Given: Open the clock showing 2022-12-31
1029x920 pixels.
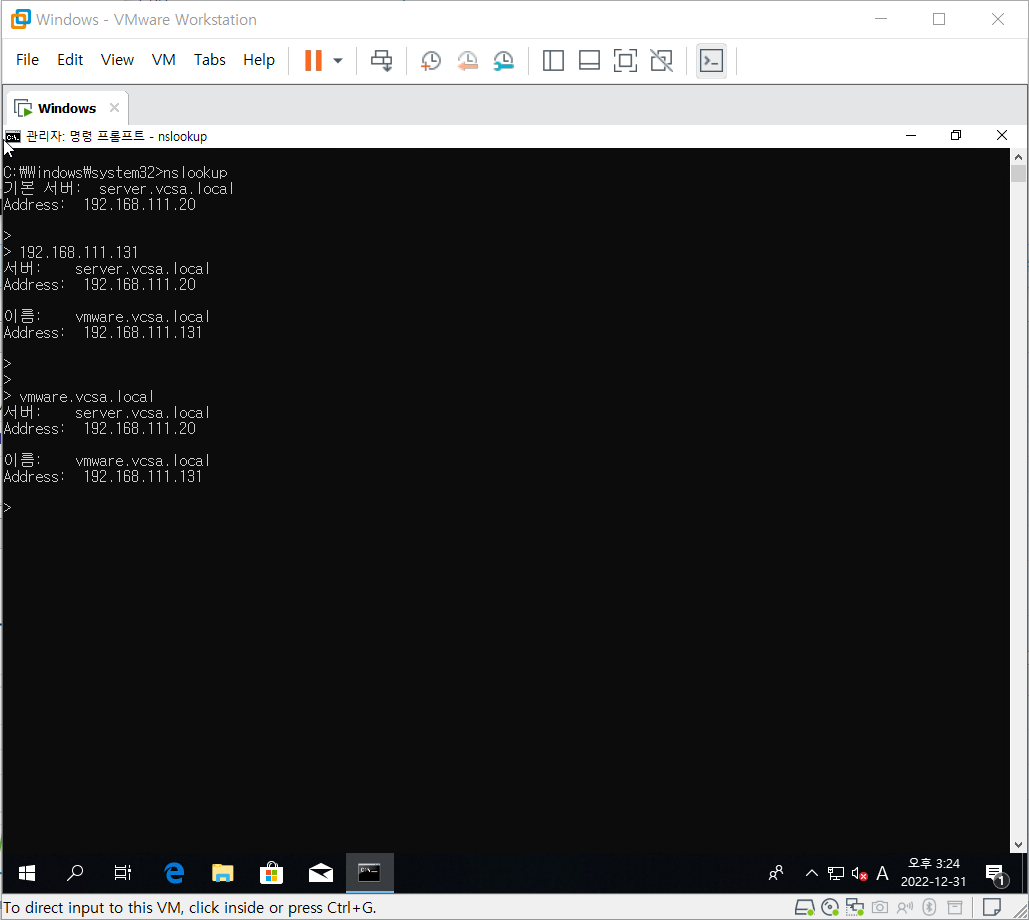Looking at the screenshot, I should [933, 873].
